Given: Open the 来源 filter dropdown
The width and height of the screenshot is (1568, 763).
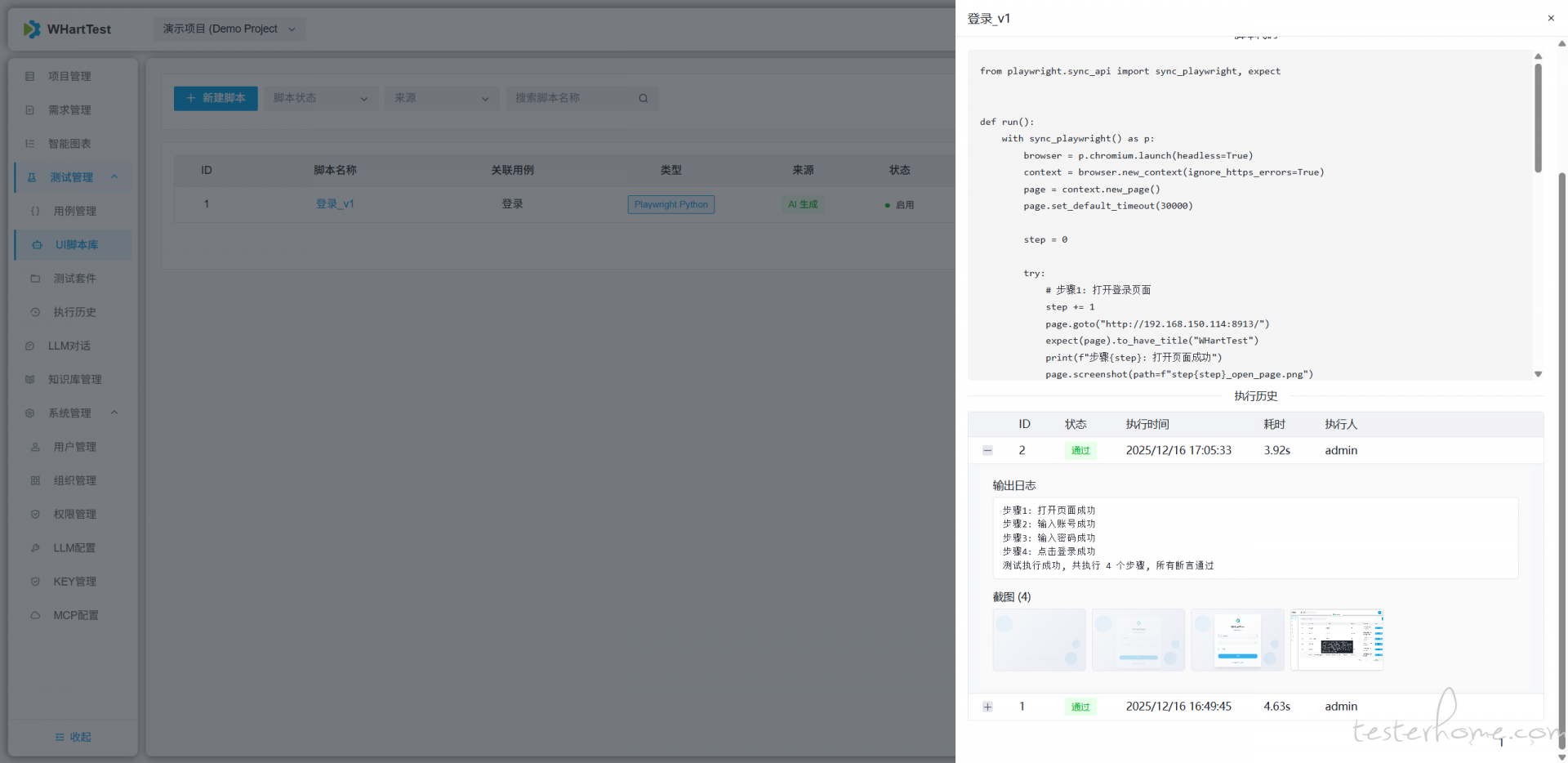Looking at the screenshot, I should [x=441, y=98].
